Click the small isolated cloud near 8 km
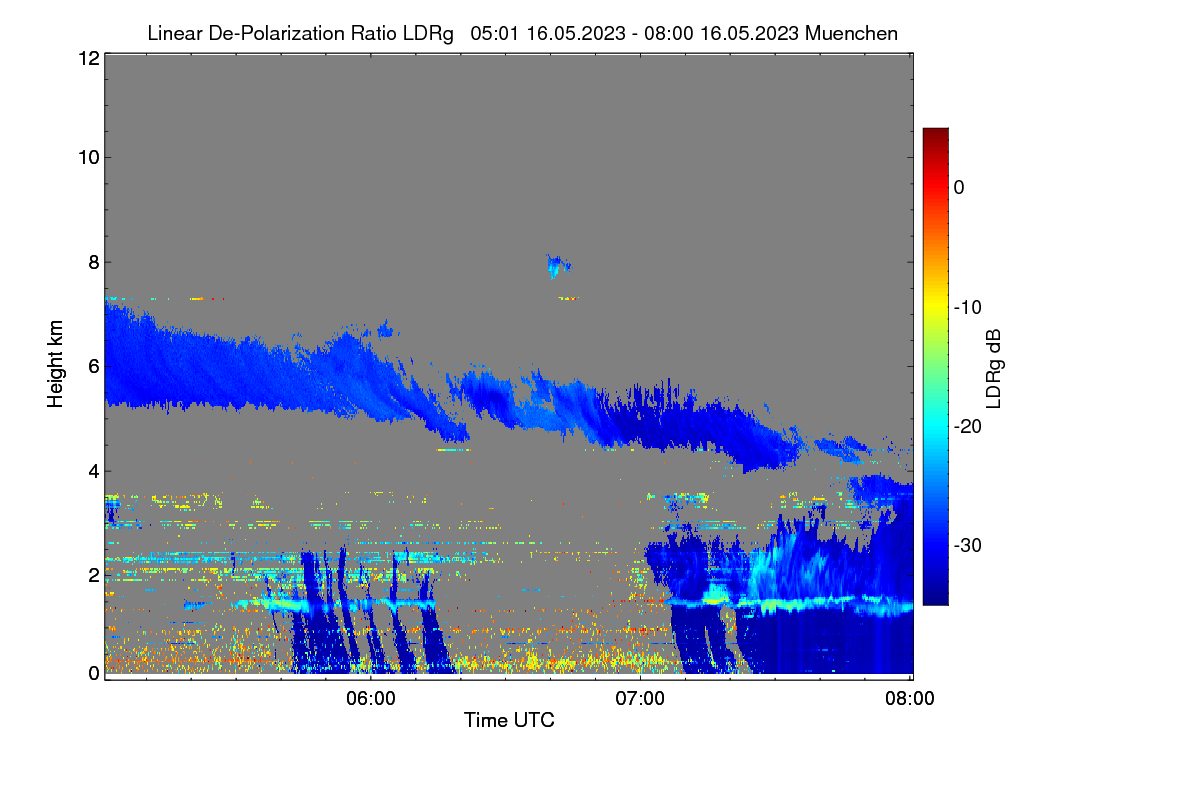1200x800 pixels. click(x=558, y=266)
